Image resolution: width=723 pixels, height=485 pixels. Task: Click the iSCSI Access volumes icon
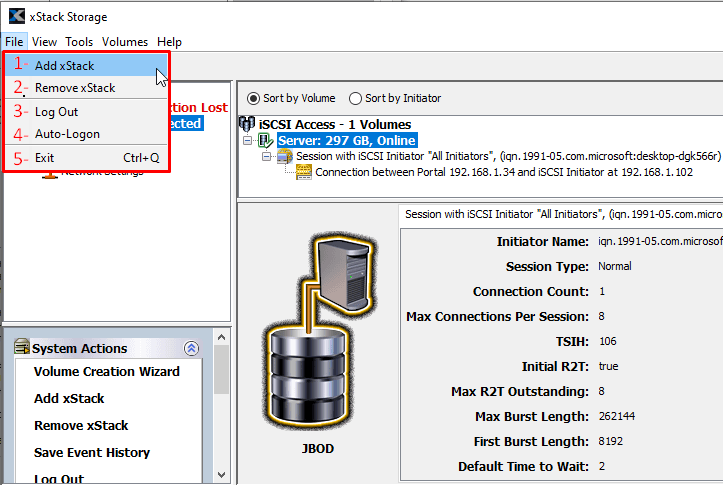tap(247, 124)
